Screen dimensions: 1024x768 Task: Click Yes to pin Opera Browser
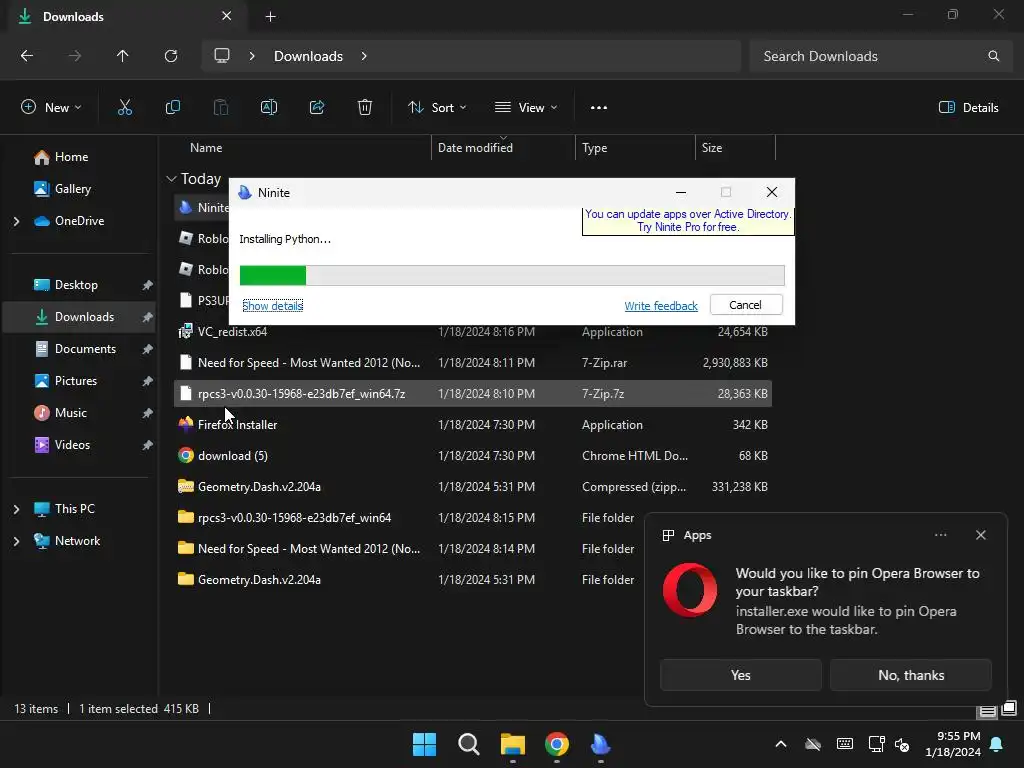click(741, 675)
